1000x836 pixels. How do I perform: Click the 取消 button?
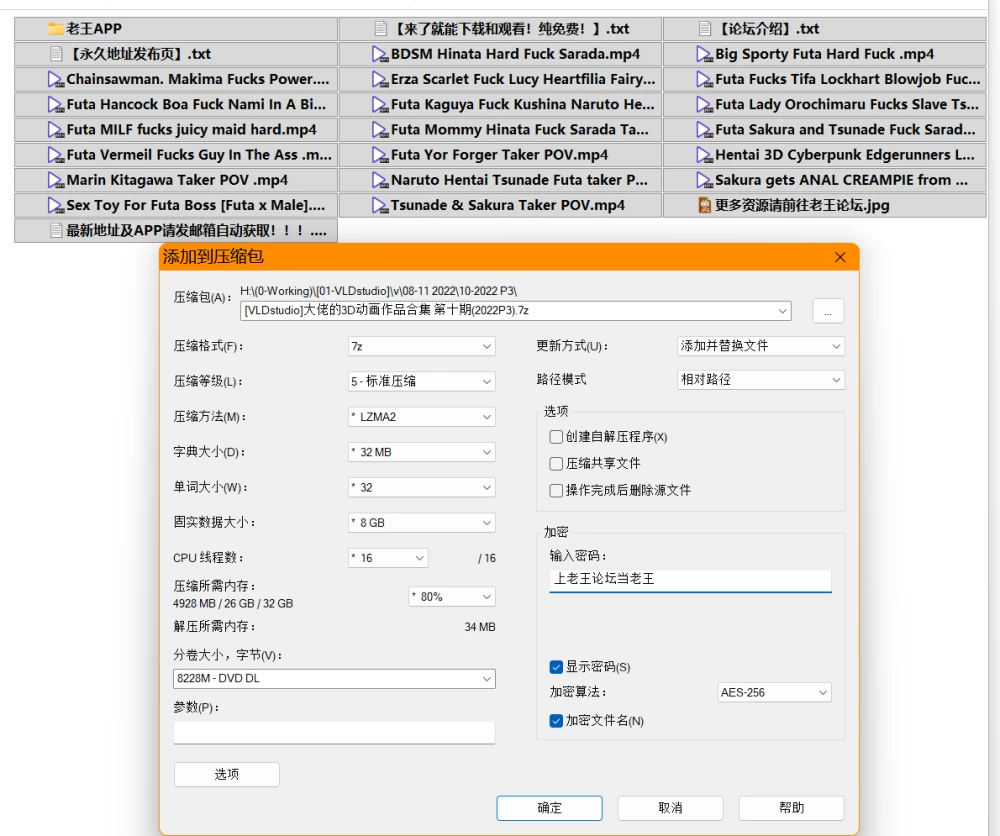click(670, 808)
